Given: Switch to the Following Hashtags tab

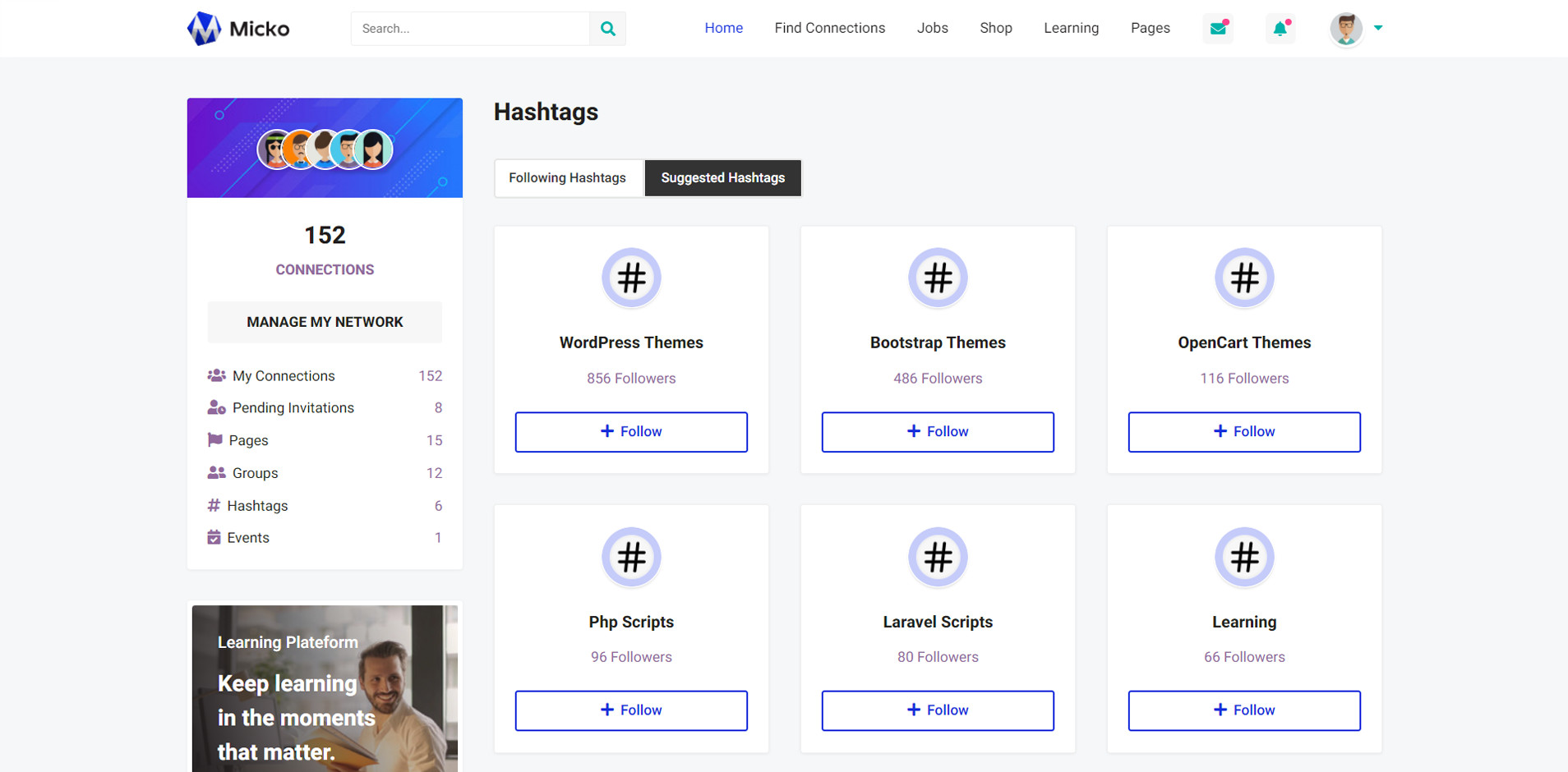Looking at the screenshot, I should click(x=567, y=178).
